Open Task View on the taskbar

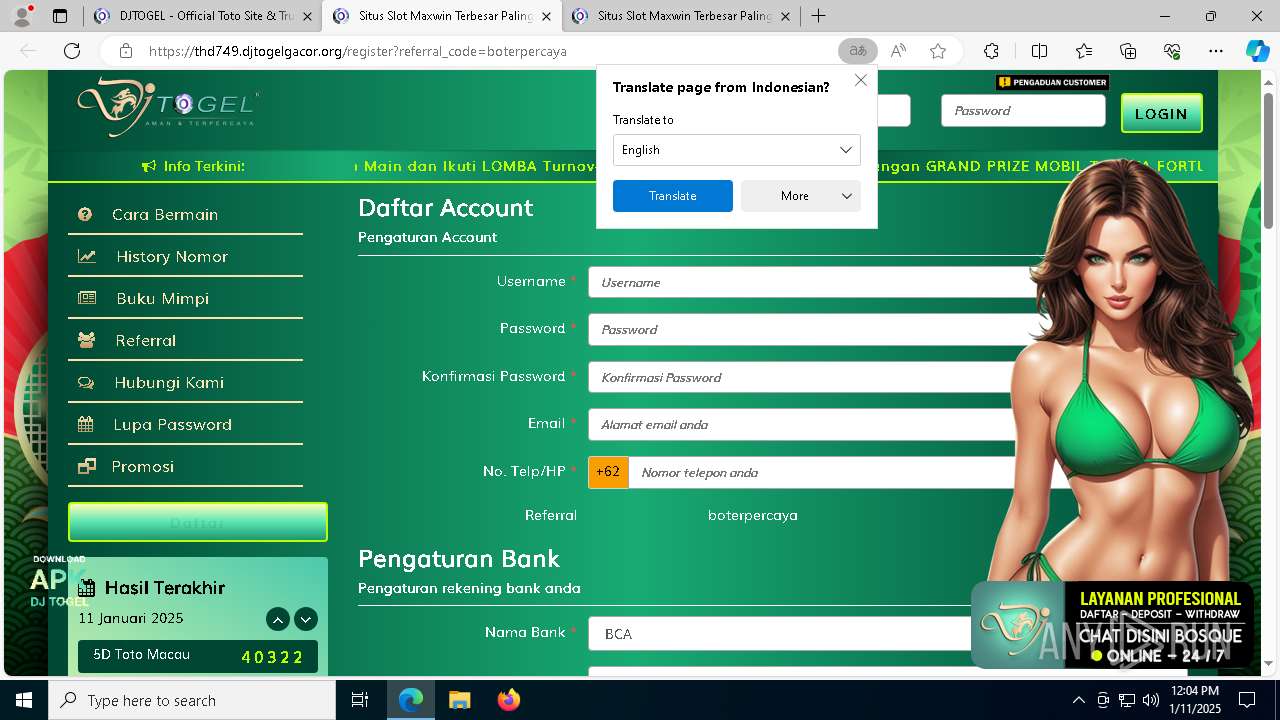pyautogui.click(x=360, y=700)
